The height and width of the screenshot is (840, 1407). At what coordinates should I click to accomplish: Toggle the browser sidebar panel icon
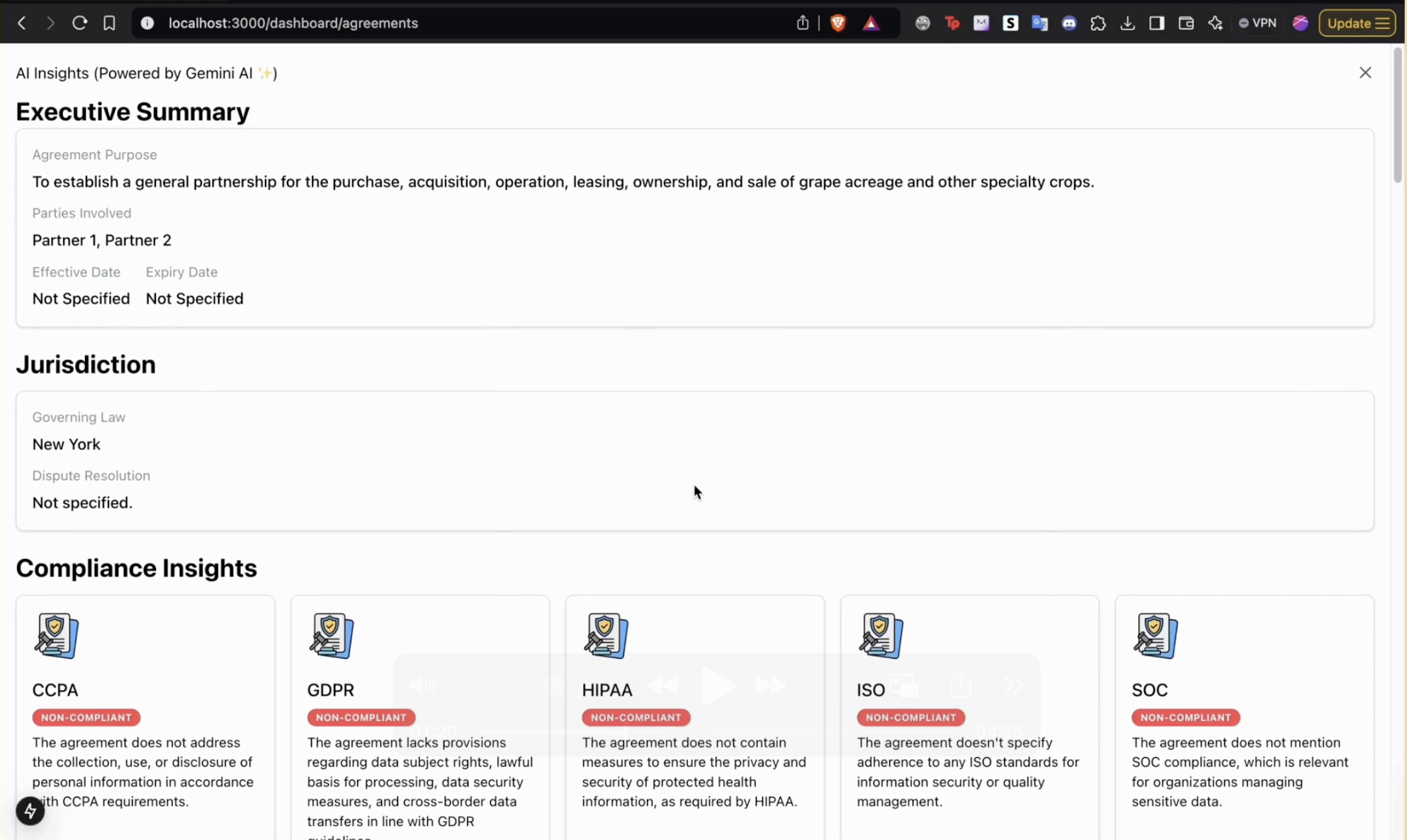click(1156, 23)
